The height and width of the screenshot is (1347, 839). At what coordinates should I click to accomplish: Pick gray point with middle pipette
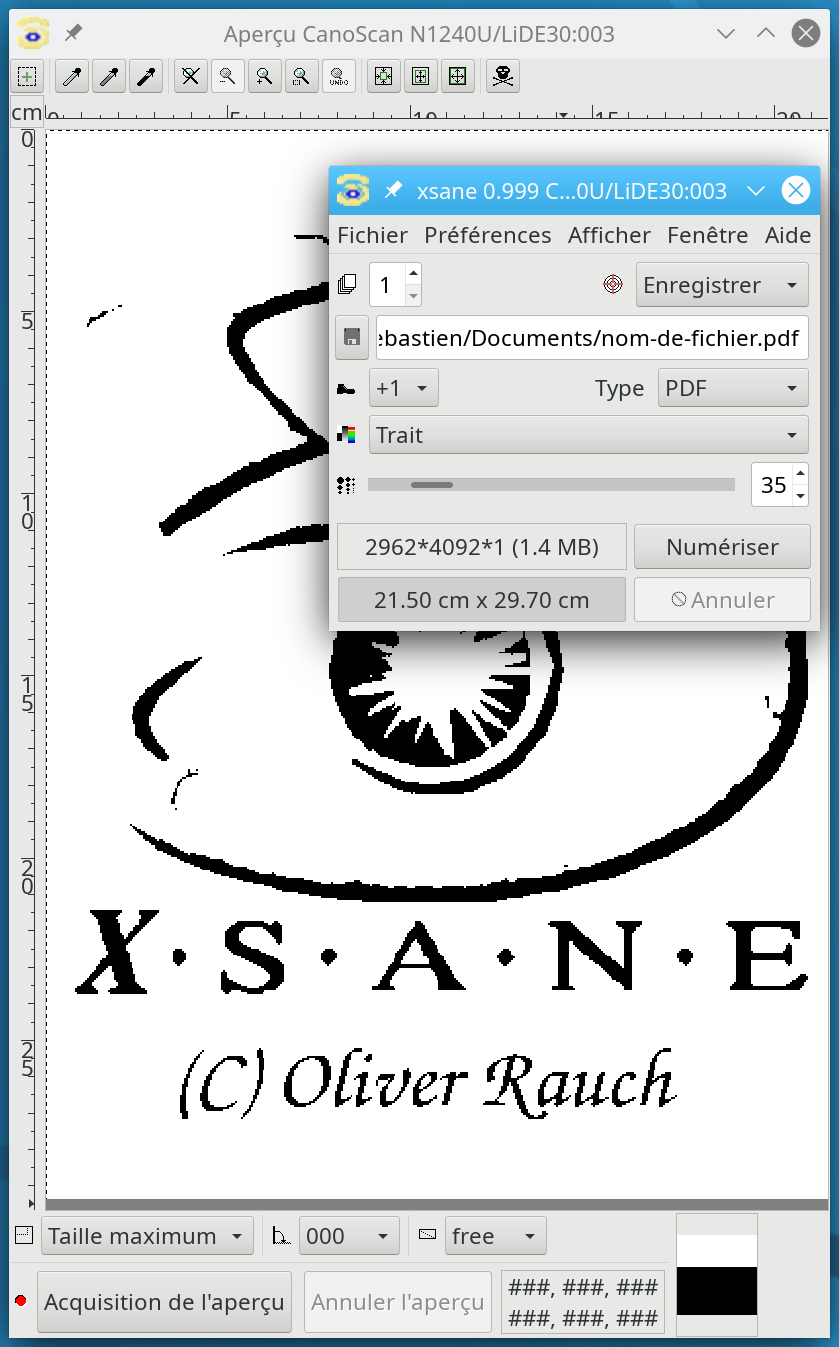(x=109, y=76)
